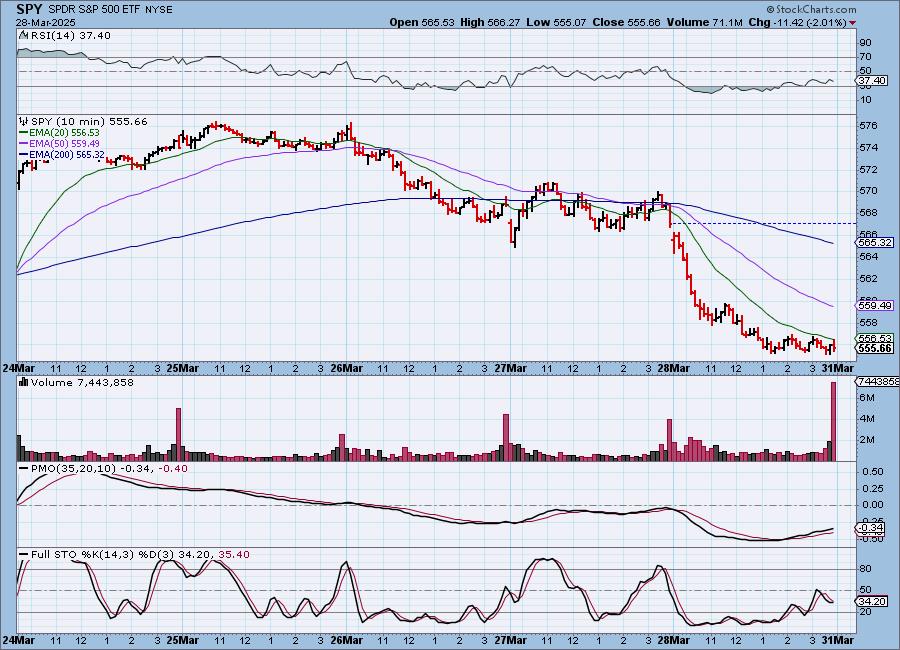The image size is (900, 650).
Task: Click the 556.53 price tag on right axis
Action: tap(876, 339)
